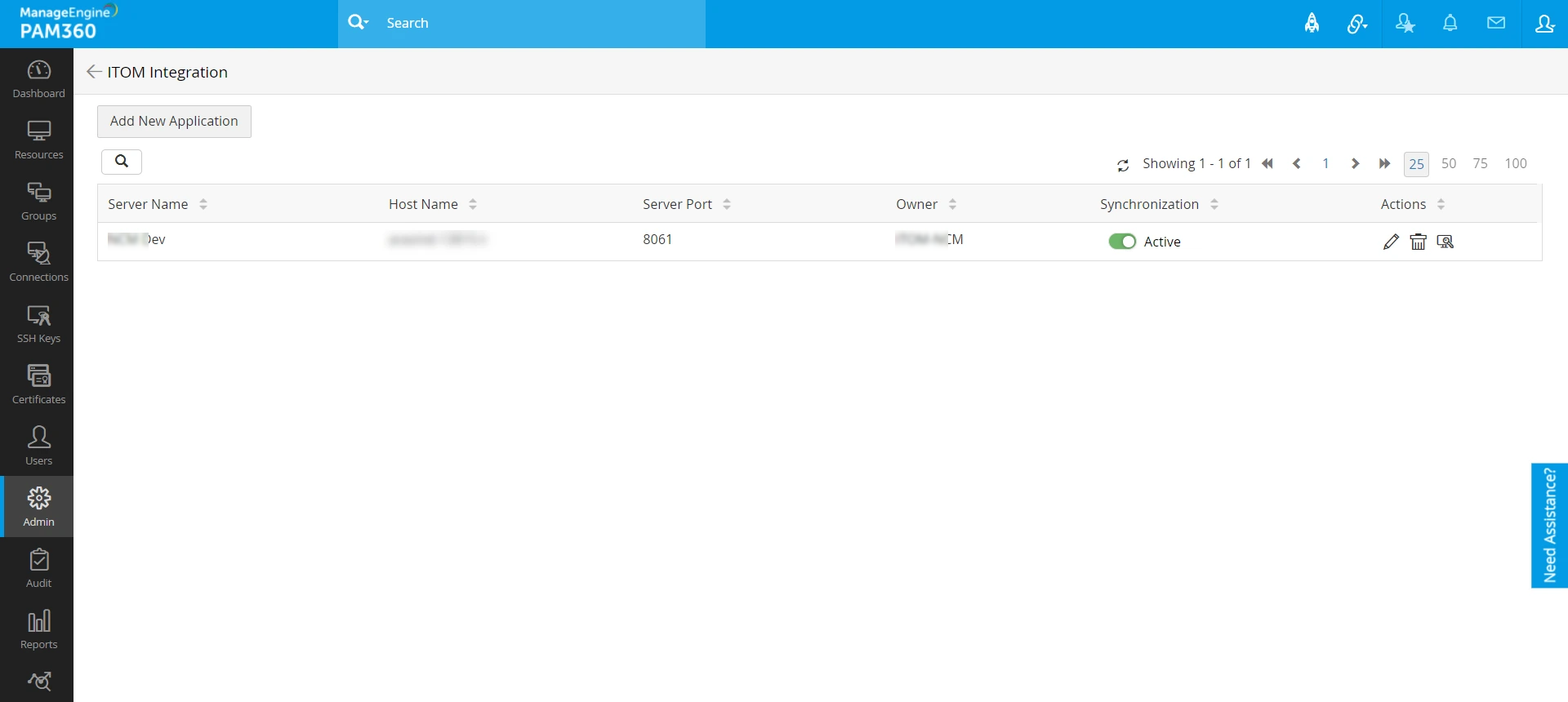Click the search-monitor action icon in the row
Screen dimensions: 1568x702
[x=1445, y=242]
